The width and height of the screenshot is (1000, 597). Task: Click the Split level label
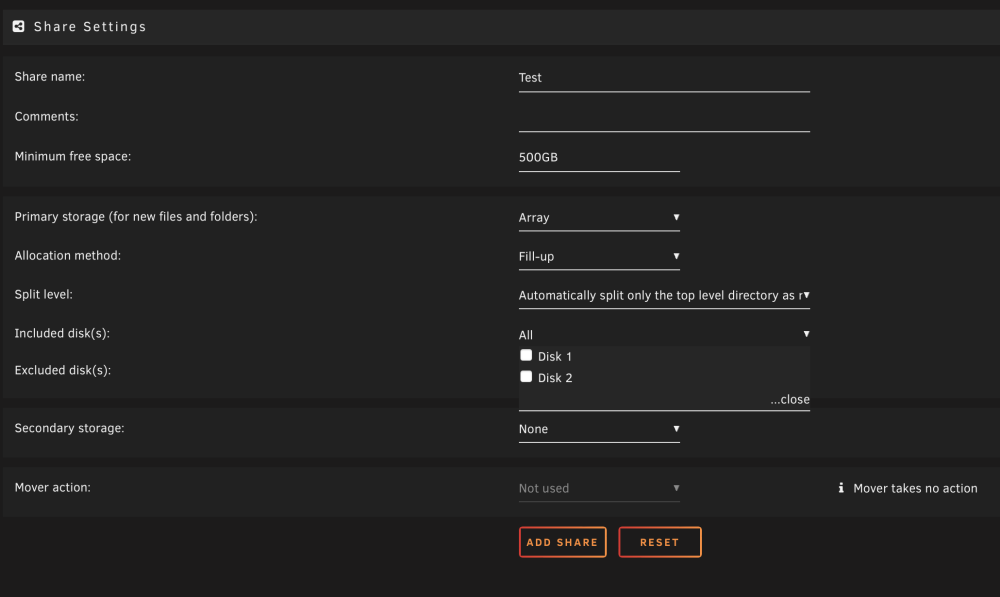tap(43, 295)
